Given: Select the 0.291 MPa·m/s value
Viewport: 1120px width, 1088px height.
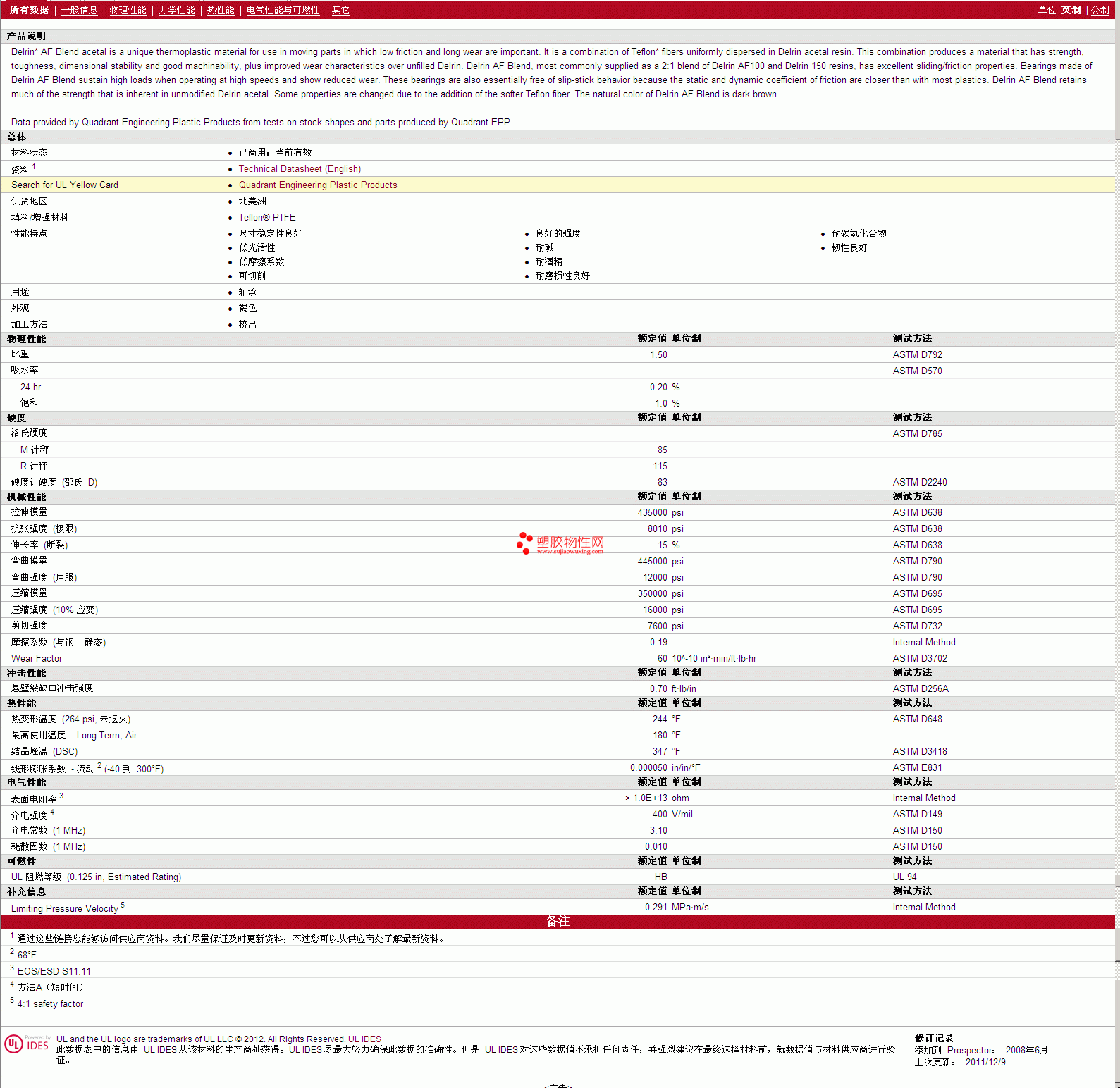Looking at the screenshot, I should (x=677, y=908).
